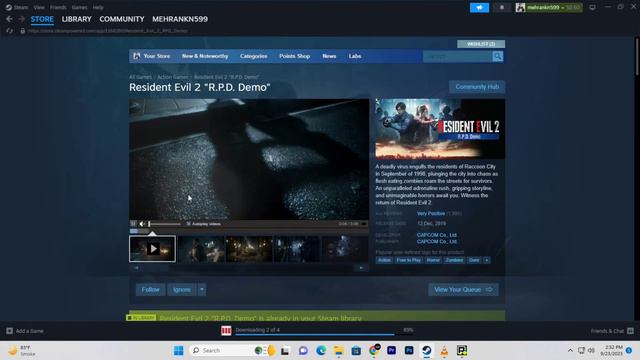
Task: Switch to Big Picture mode icon
Action: 592,7
